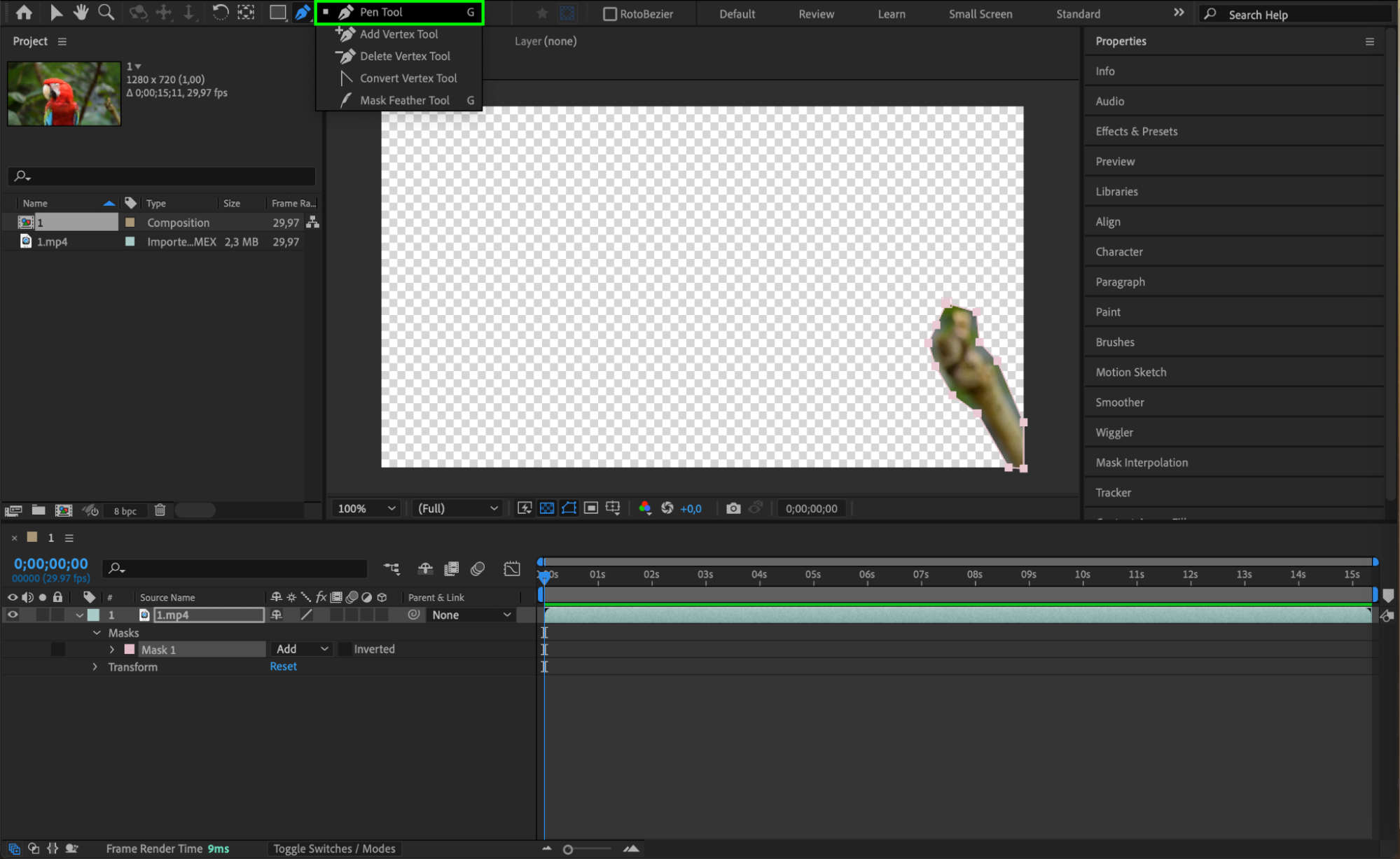
Task: Click the parrot composition thumbnail
Action: [64, 94]
